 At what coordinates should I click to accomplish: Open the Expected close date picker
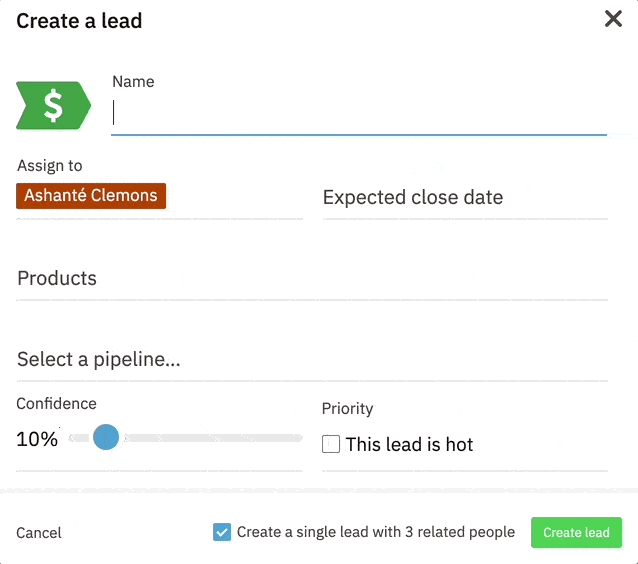tap(465, 198)
